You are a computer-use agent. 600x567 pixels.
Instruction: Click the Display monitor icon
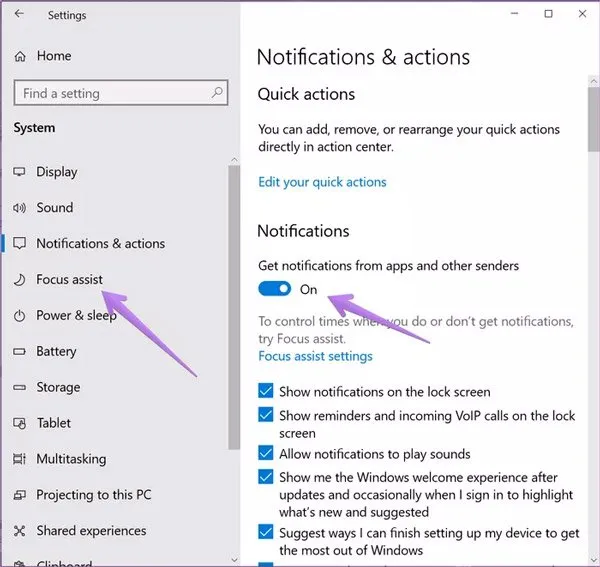coord(19,172)
